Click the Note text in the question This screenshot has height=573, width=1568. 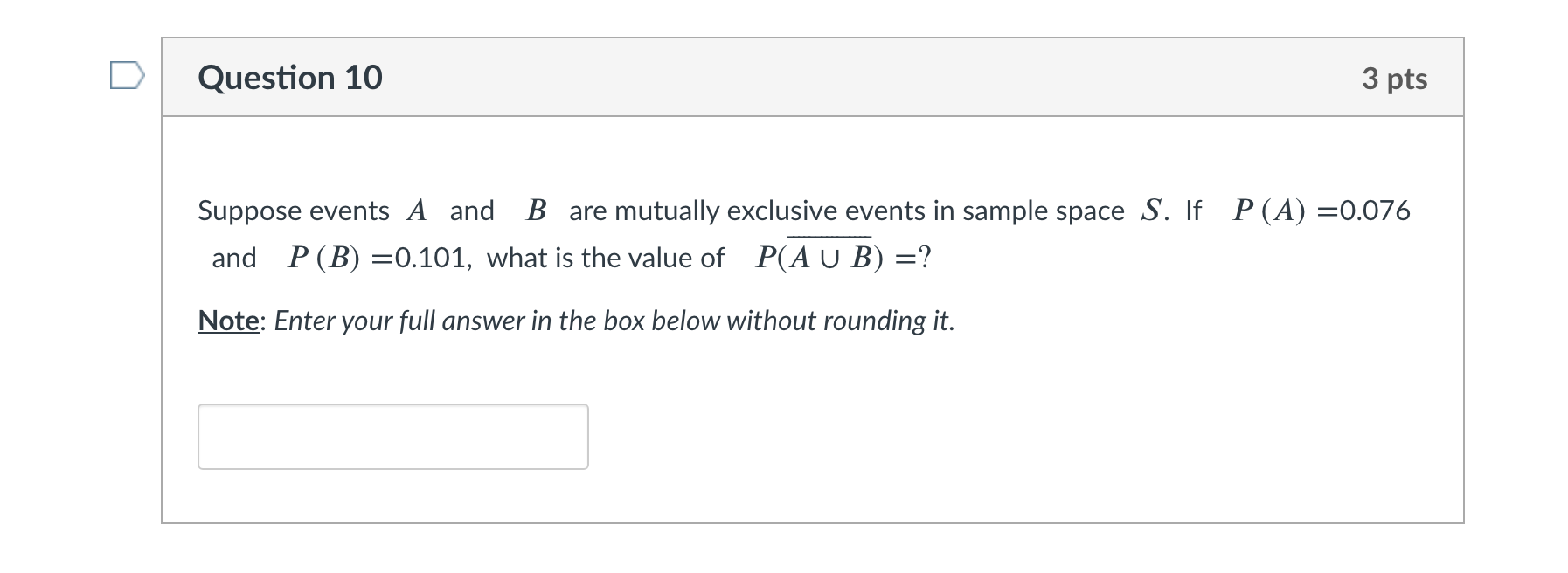click(226, 321)
